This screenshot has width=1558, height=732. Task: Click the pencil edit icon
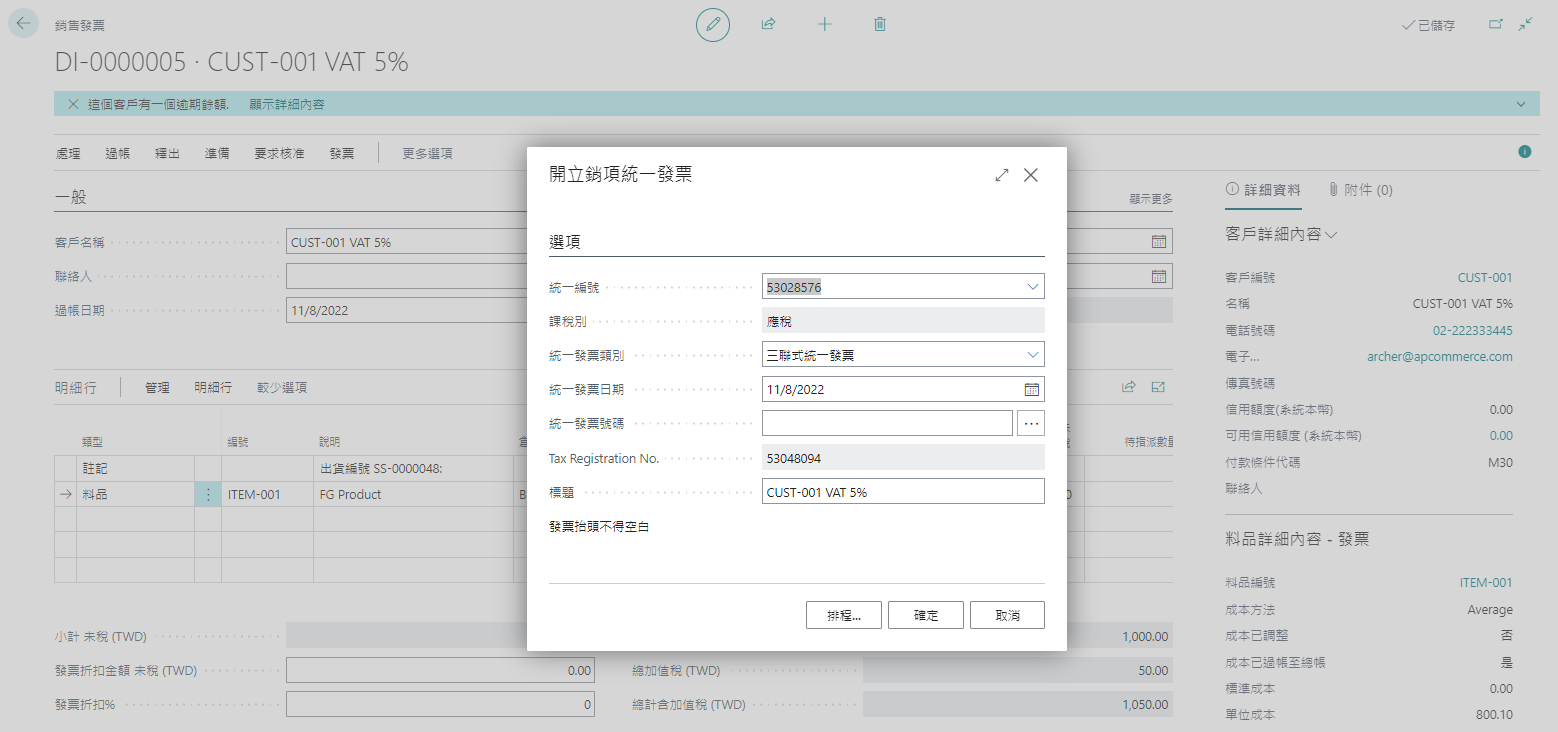click(x=713, y=24)
